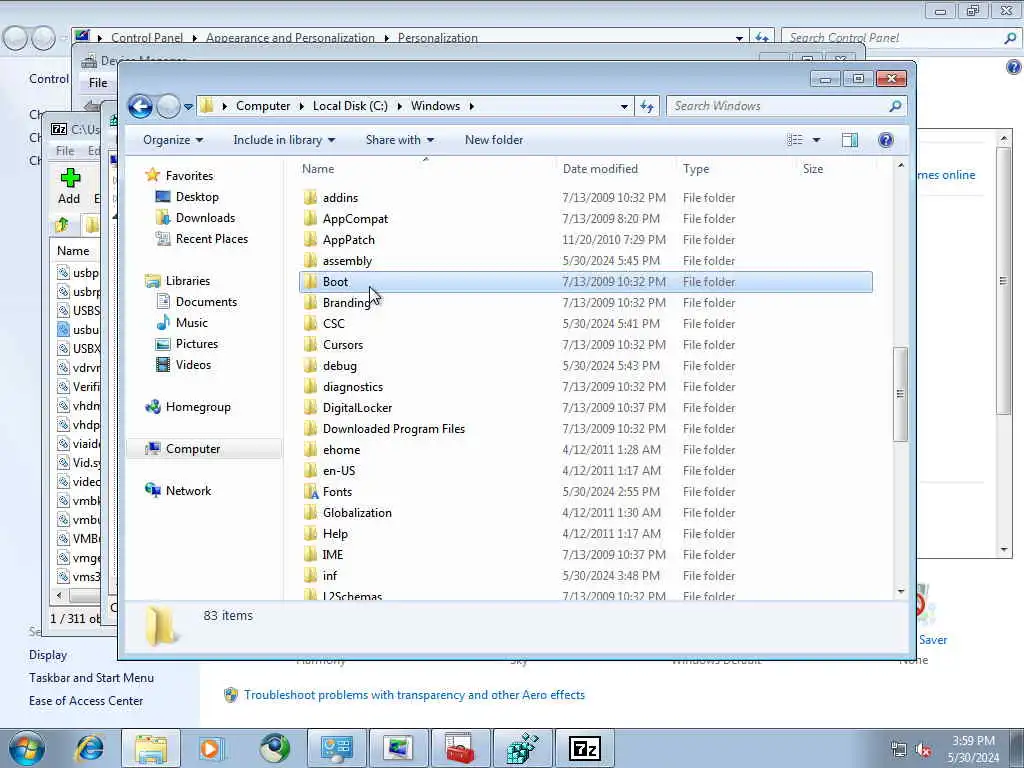The height and width of the screenshot is (768, 1024).
Task: Select the en-US folder
Action: coord(339,470)
